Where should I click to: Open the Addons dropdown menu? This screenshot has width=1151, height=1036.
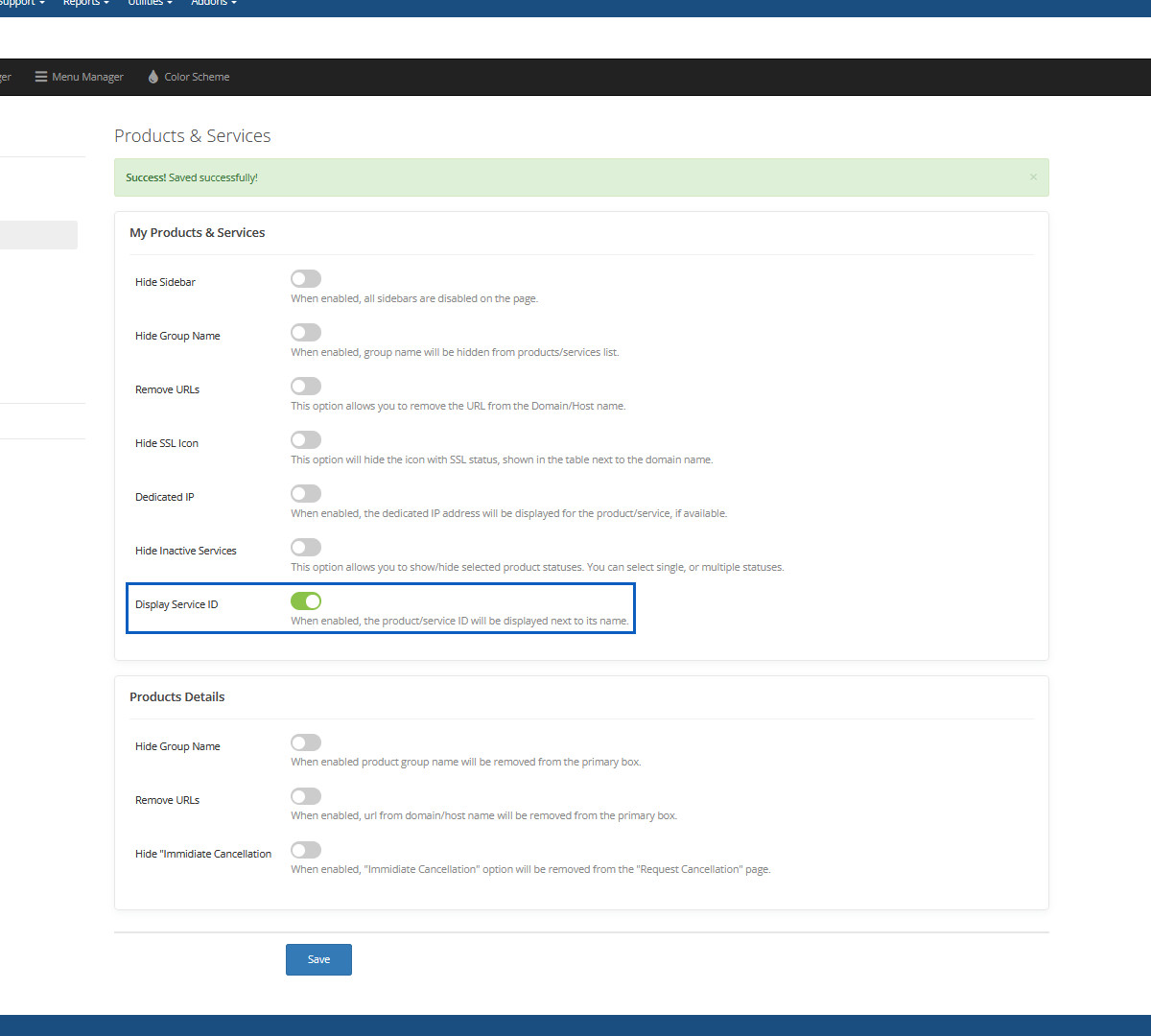tap(213, 3)
